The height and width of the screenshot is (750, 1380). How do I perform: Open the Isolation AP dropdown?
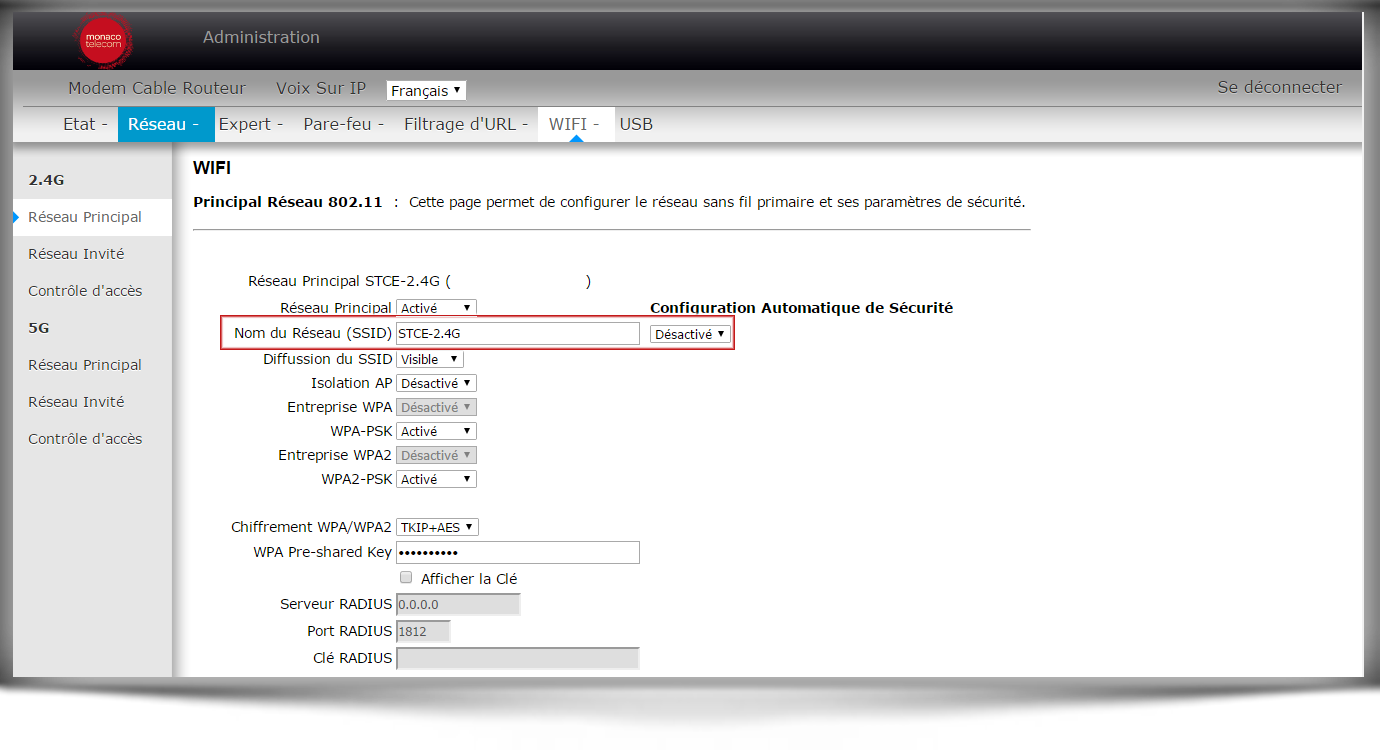(436, 383)
